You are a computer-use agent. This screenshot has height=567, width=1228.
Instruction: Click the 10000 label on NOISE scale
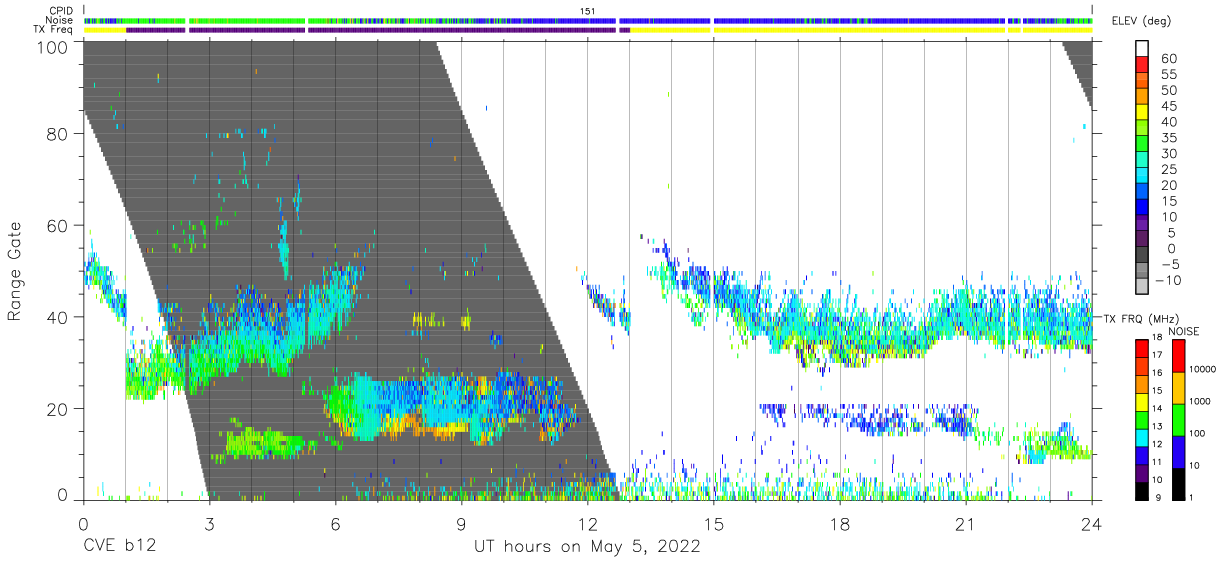[1205, 369]
